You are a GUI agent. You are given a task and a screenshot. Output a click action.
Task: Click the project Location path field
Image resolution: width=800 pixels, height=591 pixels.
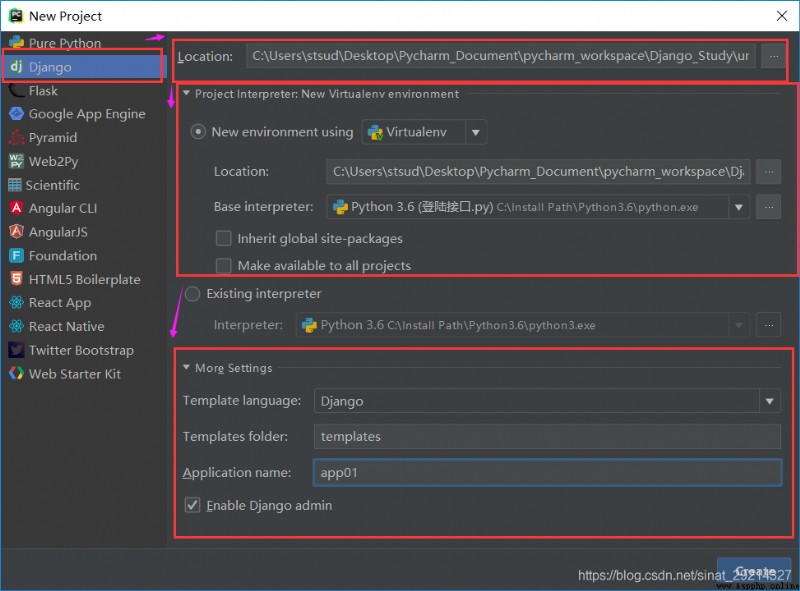click(x=501, y=56)
